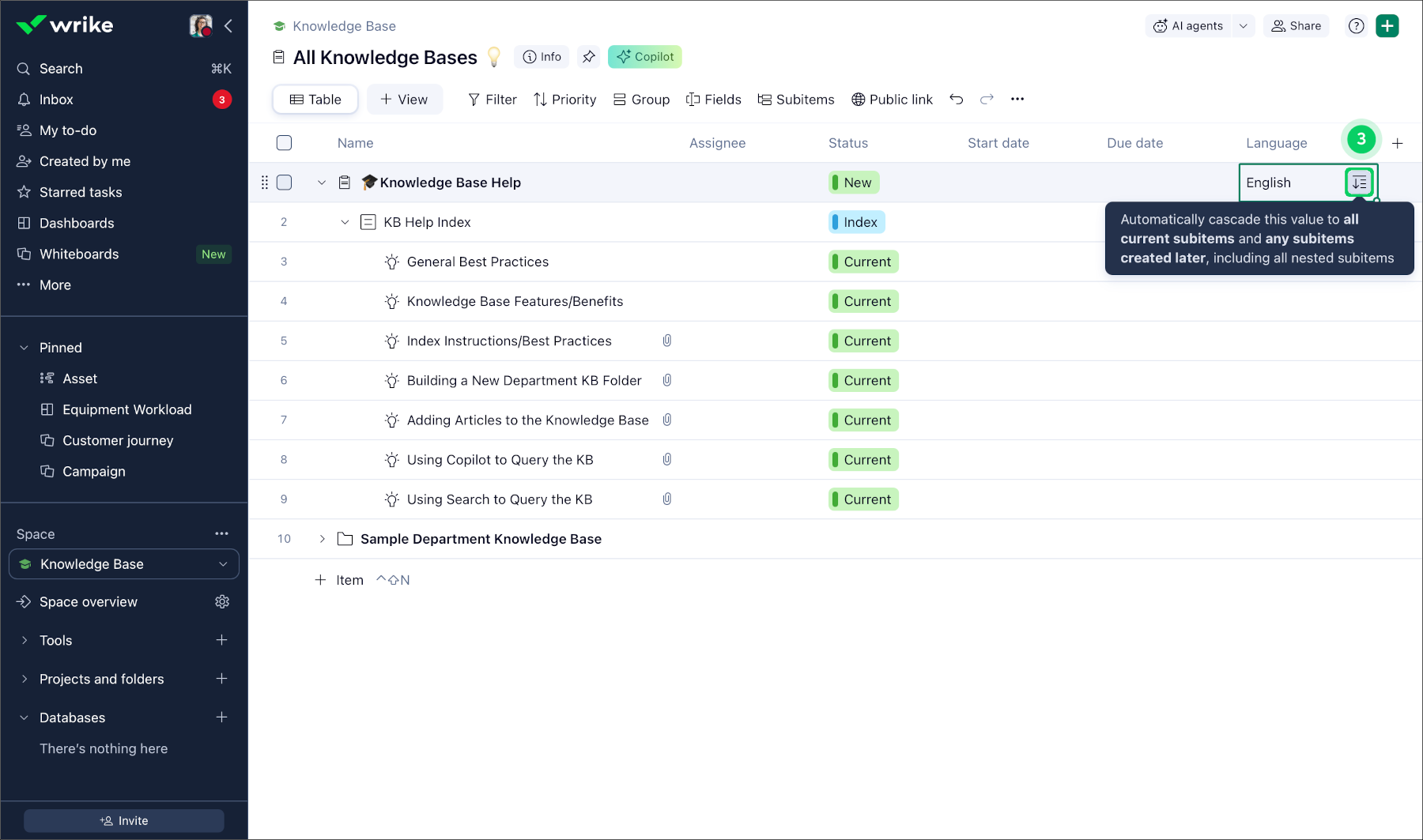The width and height of the screenshot is (1423, 840).
Task: Open the AI agents dropdown arrow
Action: click(x=1244, y=26)
